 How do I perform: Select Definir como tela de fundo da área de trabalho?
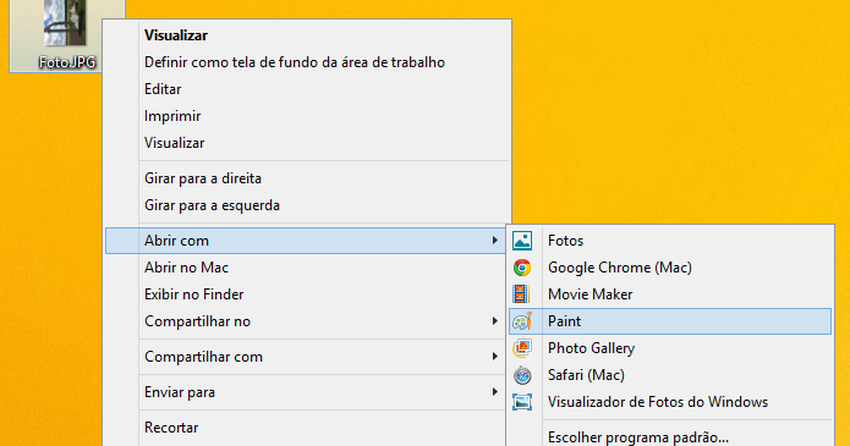[x=294, y=62]
